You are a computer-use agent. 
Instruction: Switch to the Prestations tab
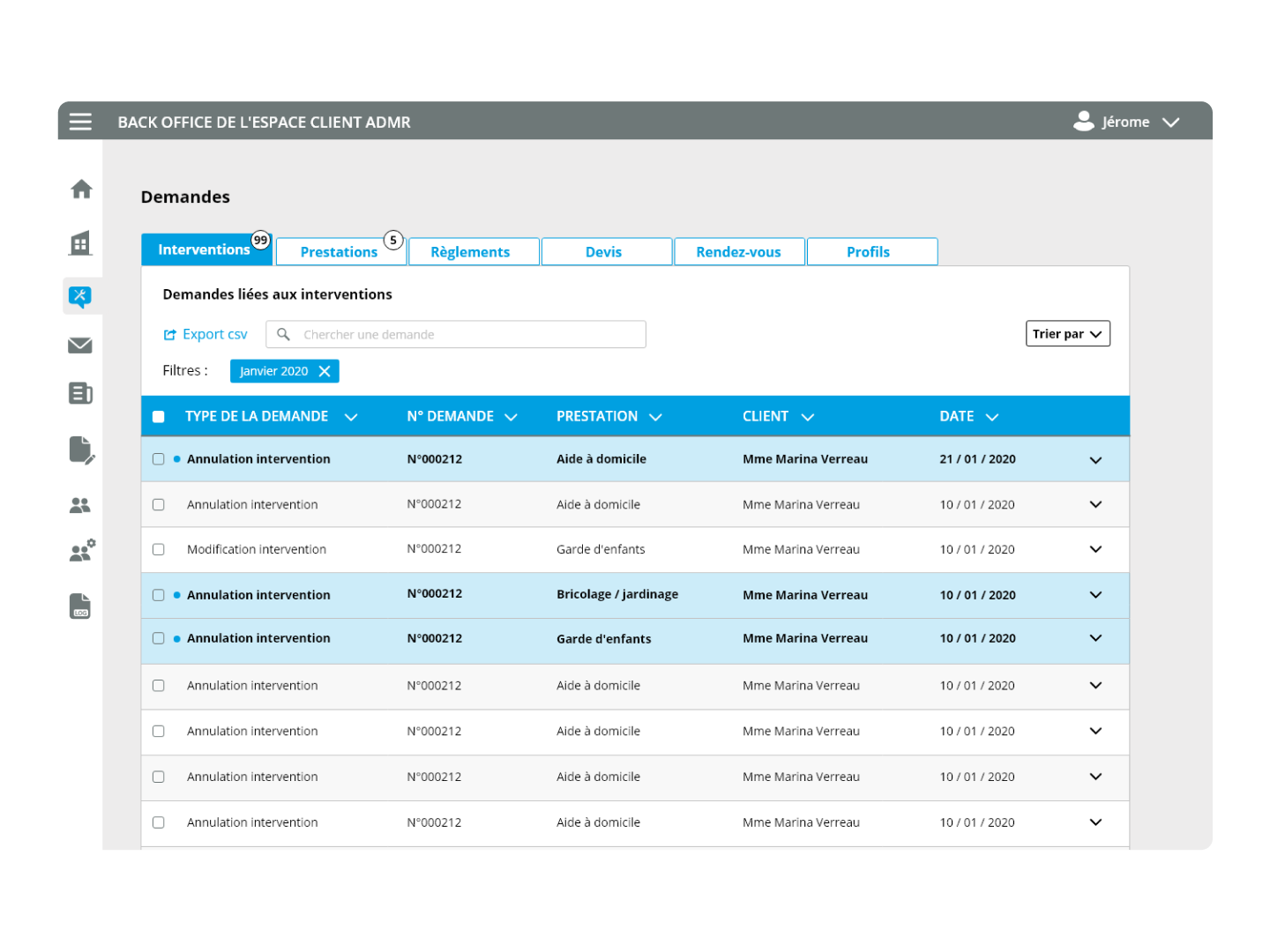tap(340, 251)
